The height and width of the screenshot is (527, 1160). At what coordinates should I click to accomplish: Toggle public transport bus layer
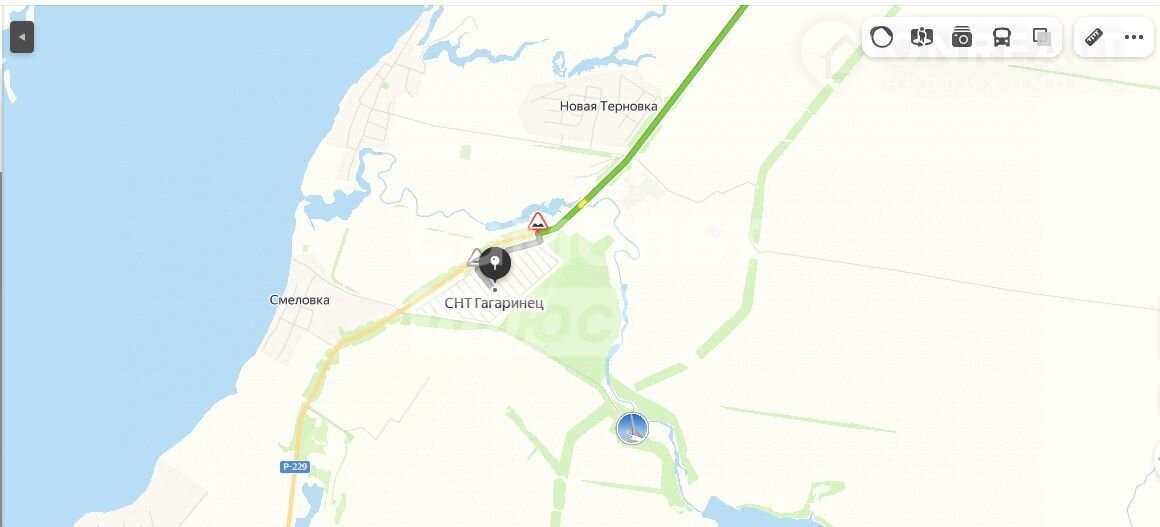point(1002,37)
